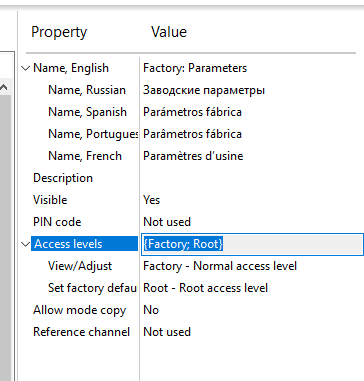Click Root - Root access level value
This screenshot has height=381, width=364.
click(x=205, y=288)
